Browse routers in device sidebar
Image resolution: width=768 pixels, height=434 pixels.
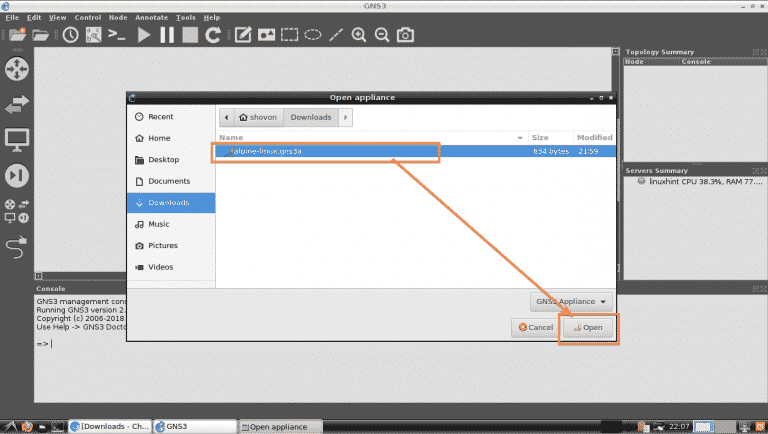17,69
